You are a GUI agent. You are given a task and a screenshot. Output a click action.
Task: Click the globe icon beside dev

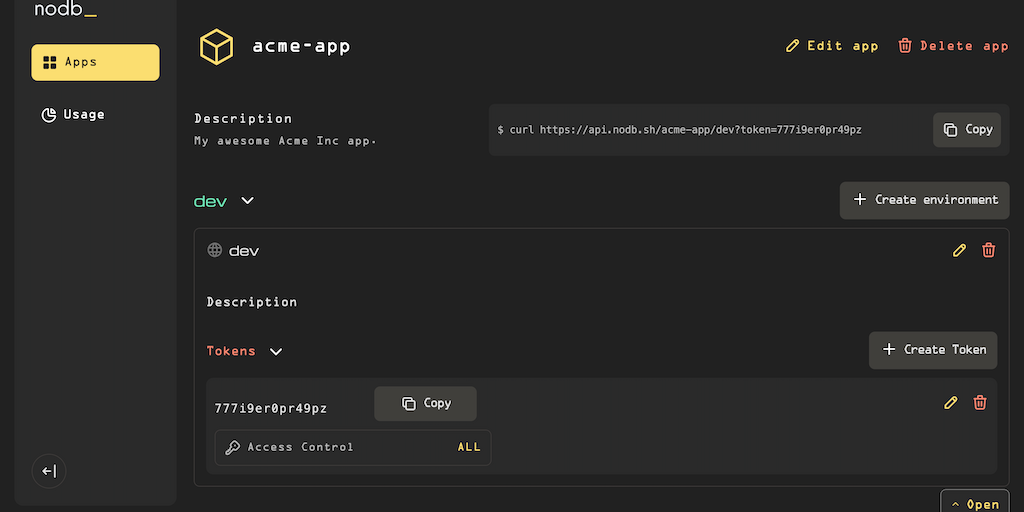pos(214,250)
